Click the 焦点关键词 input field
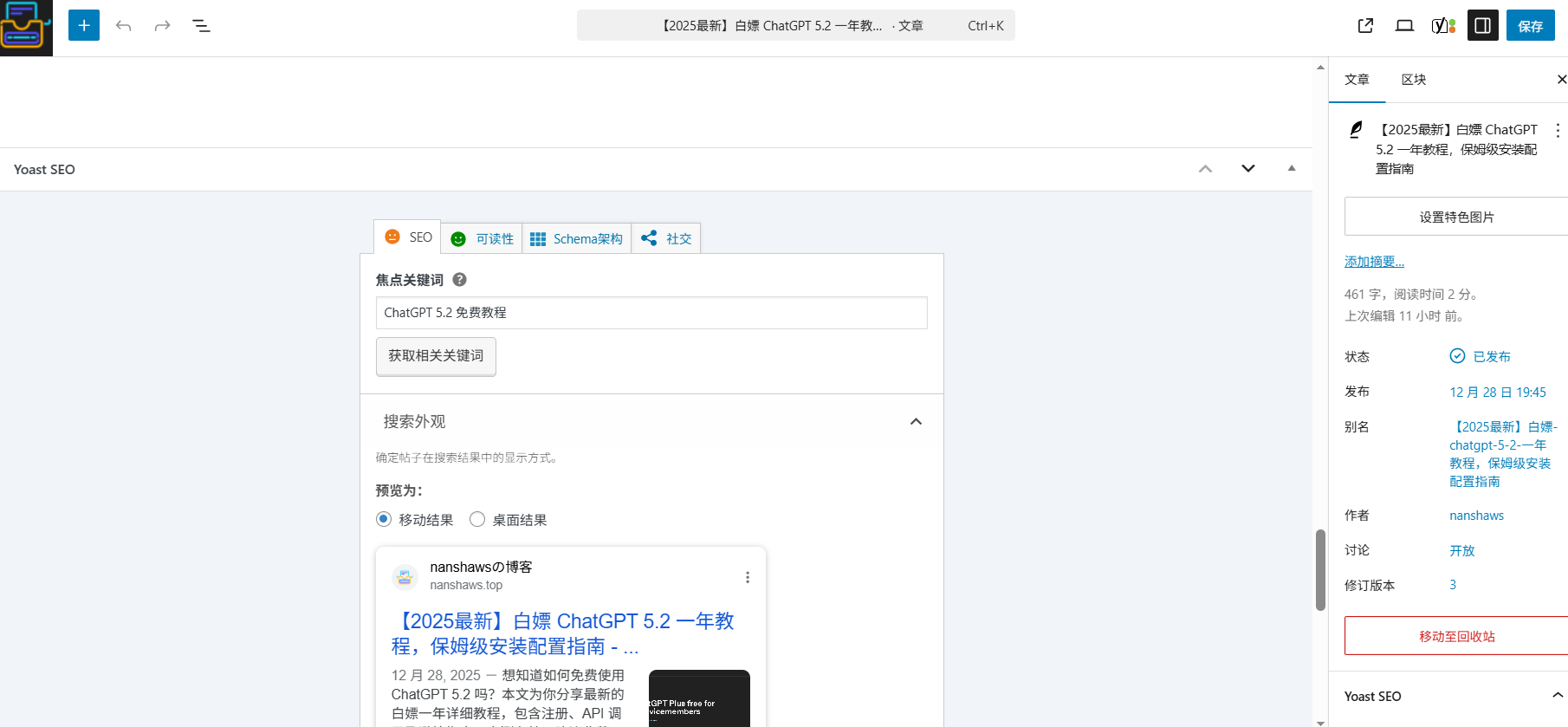1568x727 pixels. [651, 313]
